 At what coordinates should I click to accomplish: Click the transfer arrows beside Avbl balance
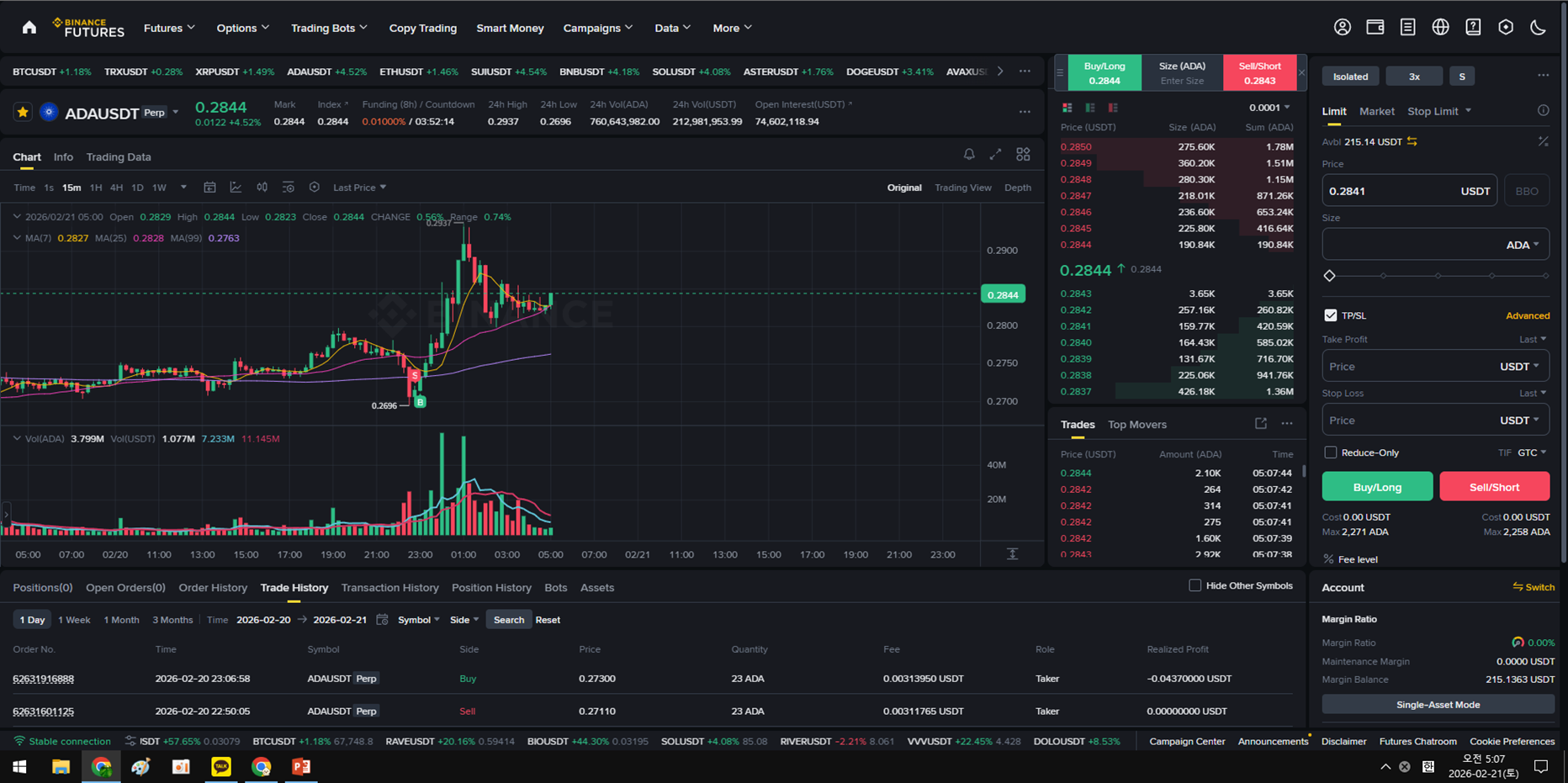[x=1412, y=142]
